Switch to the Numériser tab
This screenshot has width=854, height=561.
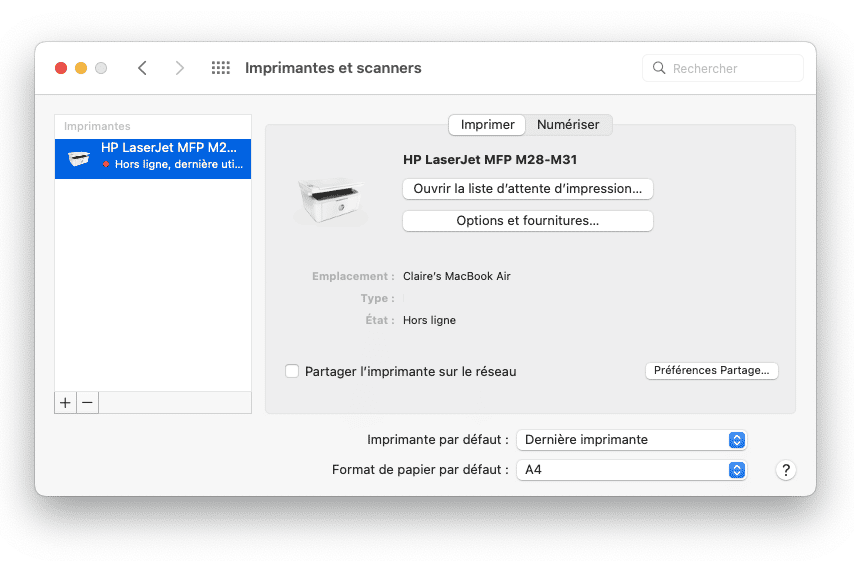tap(568, 125)
